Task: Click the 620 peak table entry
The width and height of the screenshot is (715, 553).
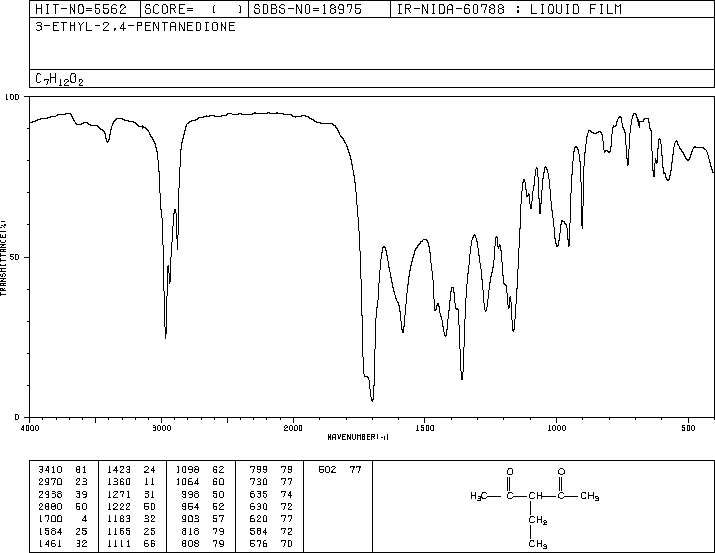Action: point(271,519)
